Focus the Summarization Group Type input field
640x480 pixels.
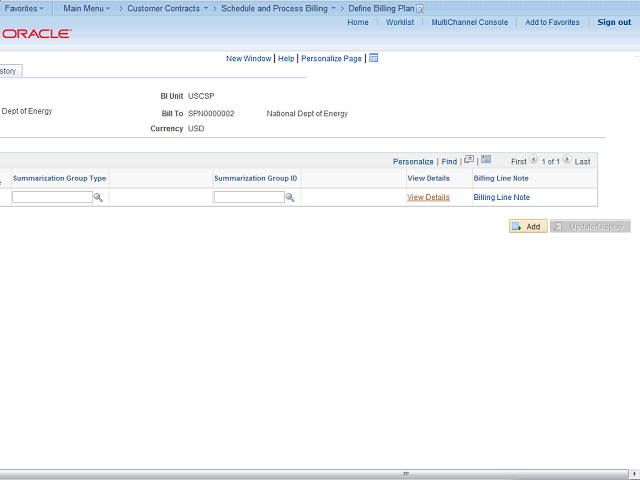[x=52, y=197]
